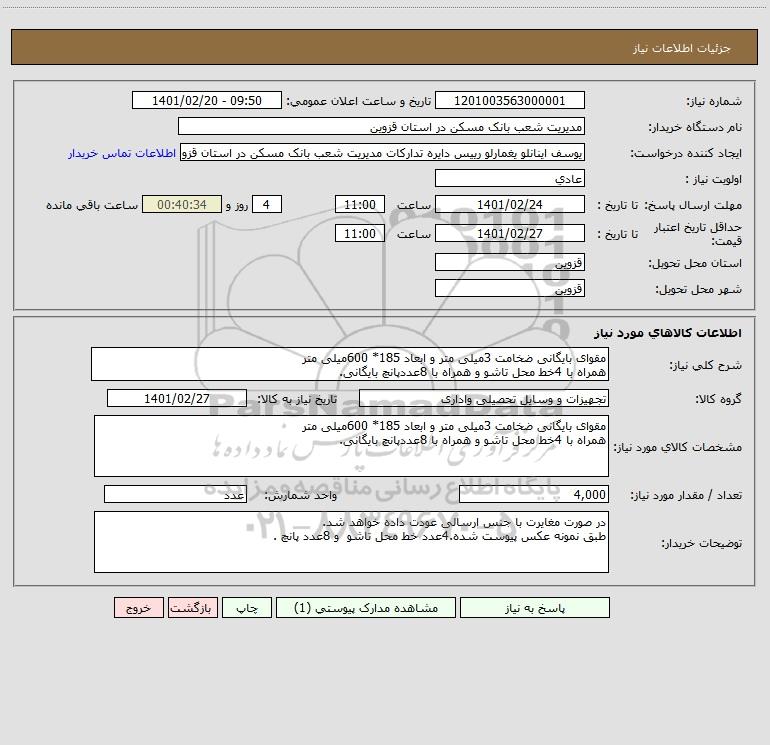Click the header 'جزئیات اطلاعات نیاز'
The height and width of the screenshot is (745, 770).
682,48
